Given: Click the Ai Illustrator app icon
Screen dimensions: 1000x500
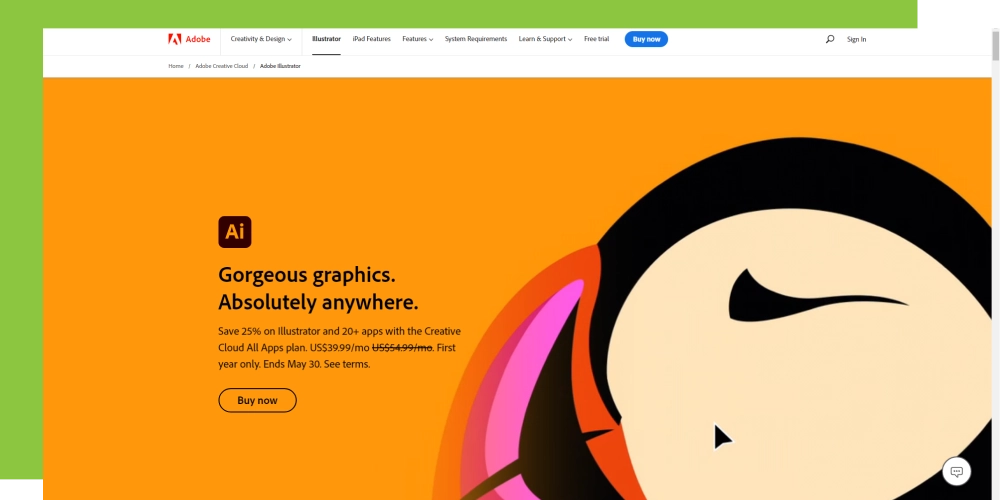Looking at the screenshot, I should [x=235, y=232].
